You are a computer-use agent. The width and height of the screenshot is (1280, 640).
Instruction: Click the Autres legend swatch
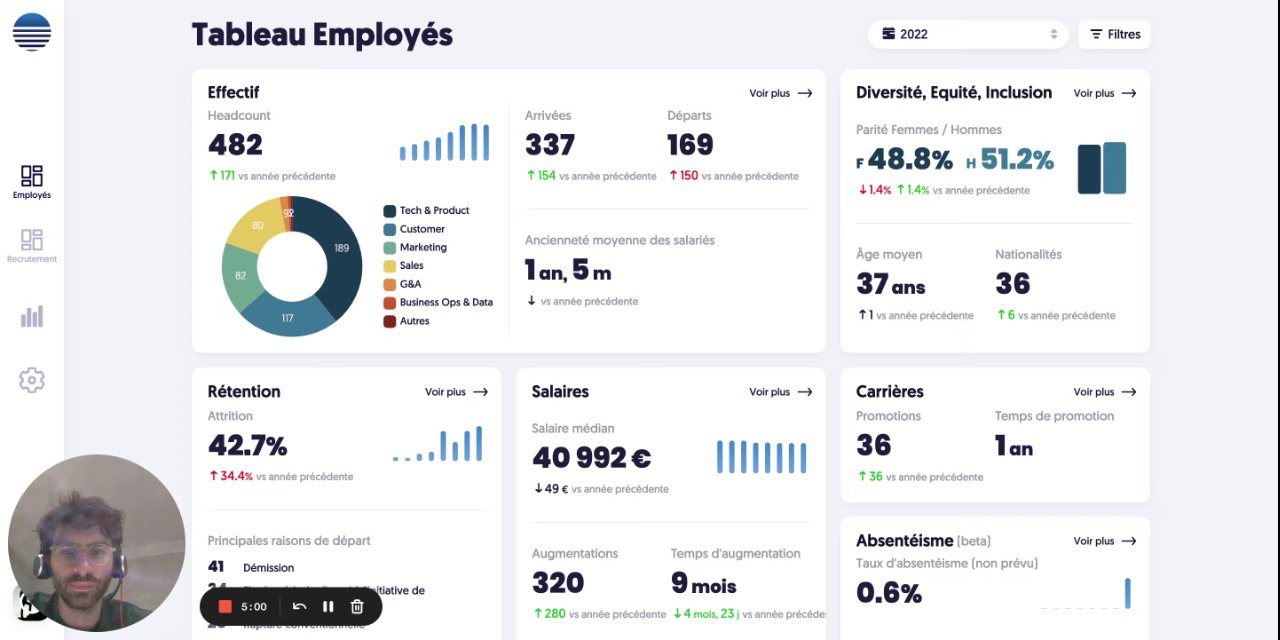coord(390,321)
